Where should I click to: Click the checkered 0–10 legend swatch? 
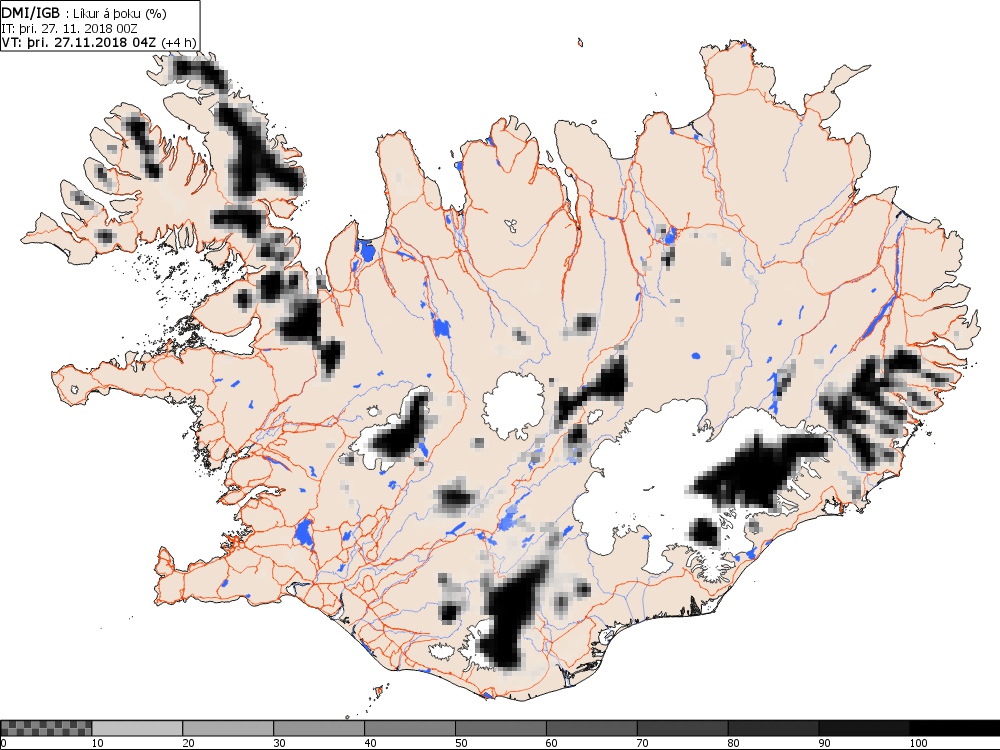(46, 728)
